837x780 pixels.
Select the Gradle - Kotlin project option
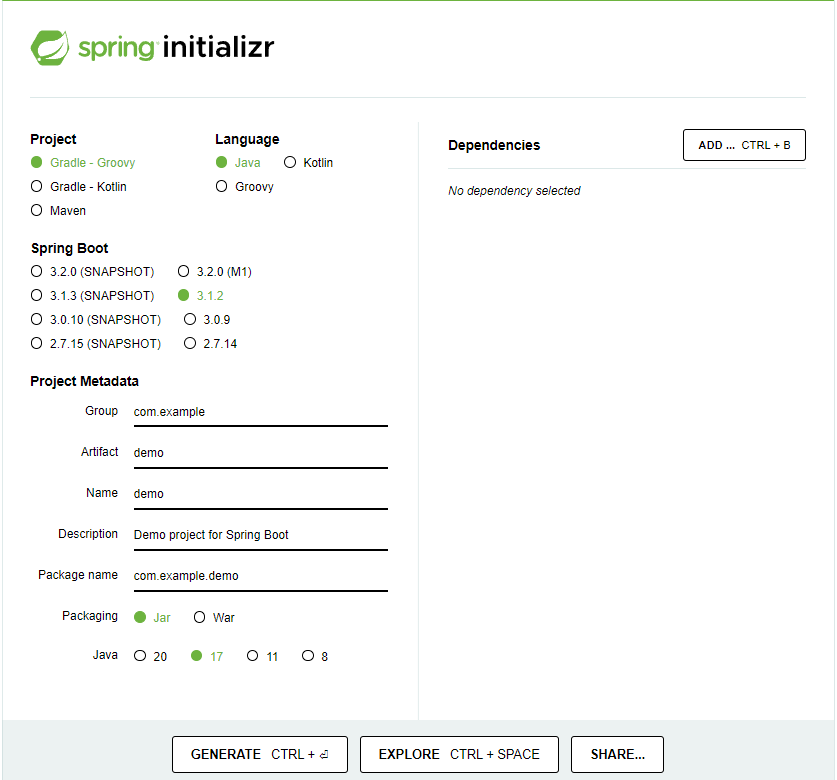[78, 186]
